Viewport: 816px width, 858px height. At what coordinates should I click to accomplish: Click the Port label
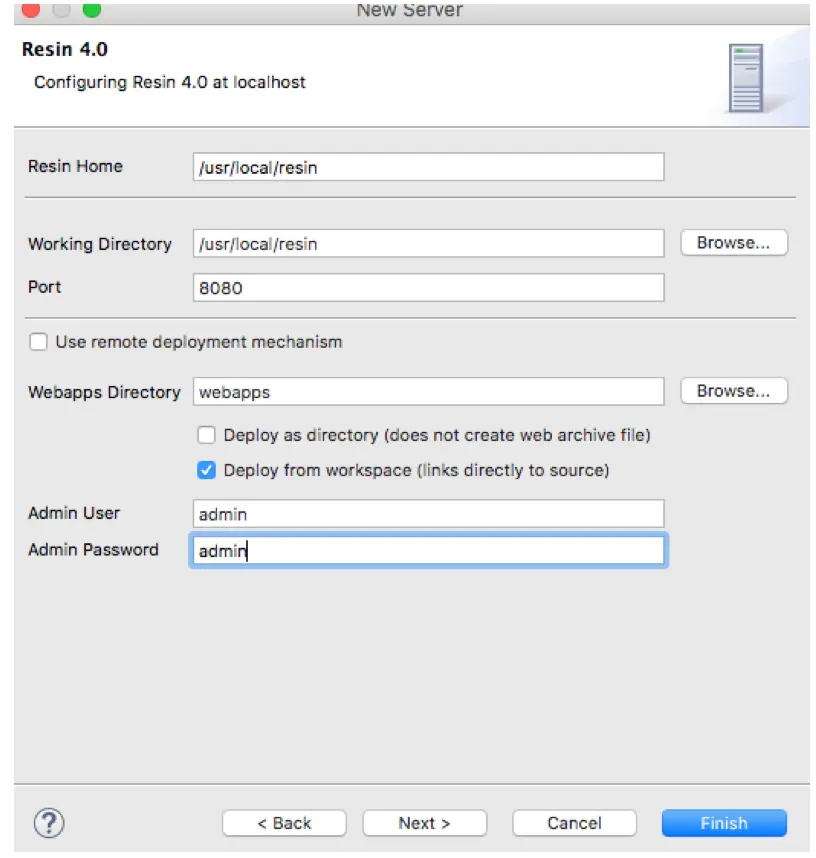[44, 287]
